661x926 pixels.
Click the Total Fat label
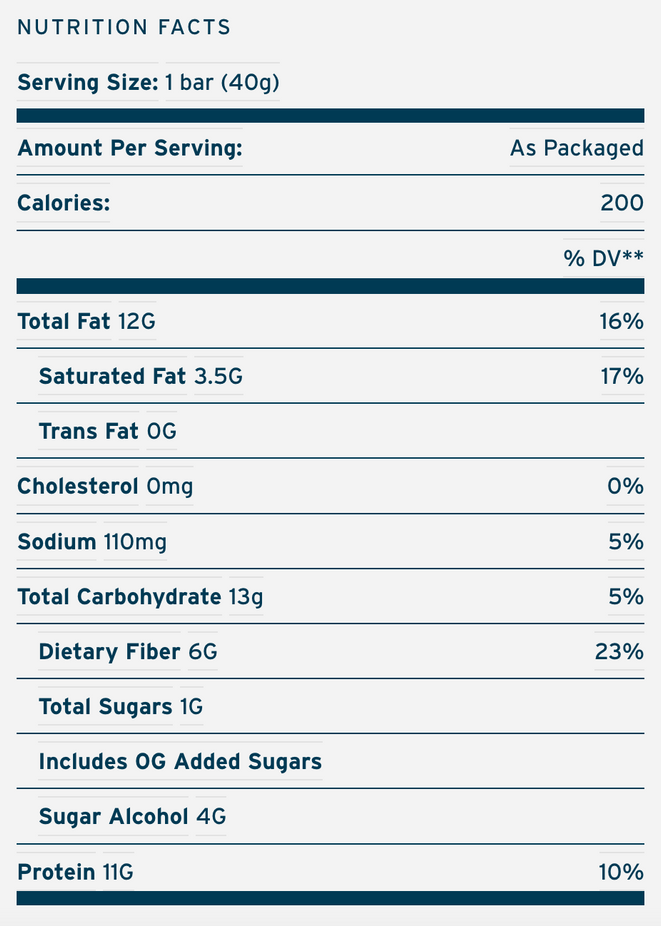(65, 322)
